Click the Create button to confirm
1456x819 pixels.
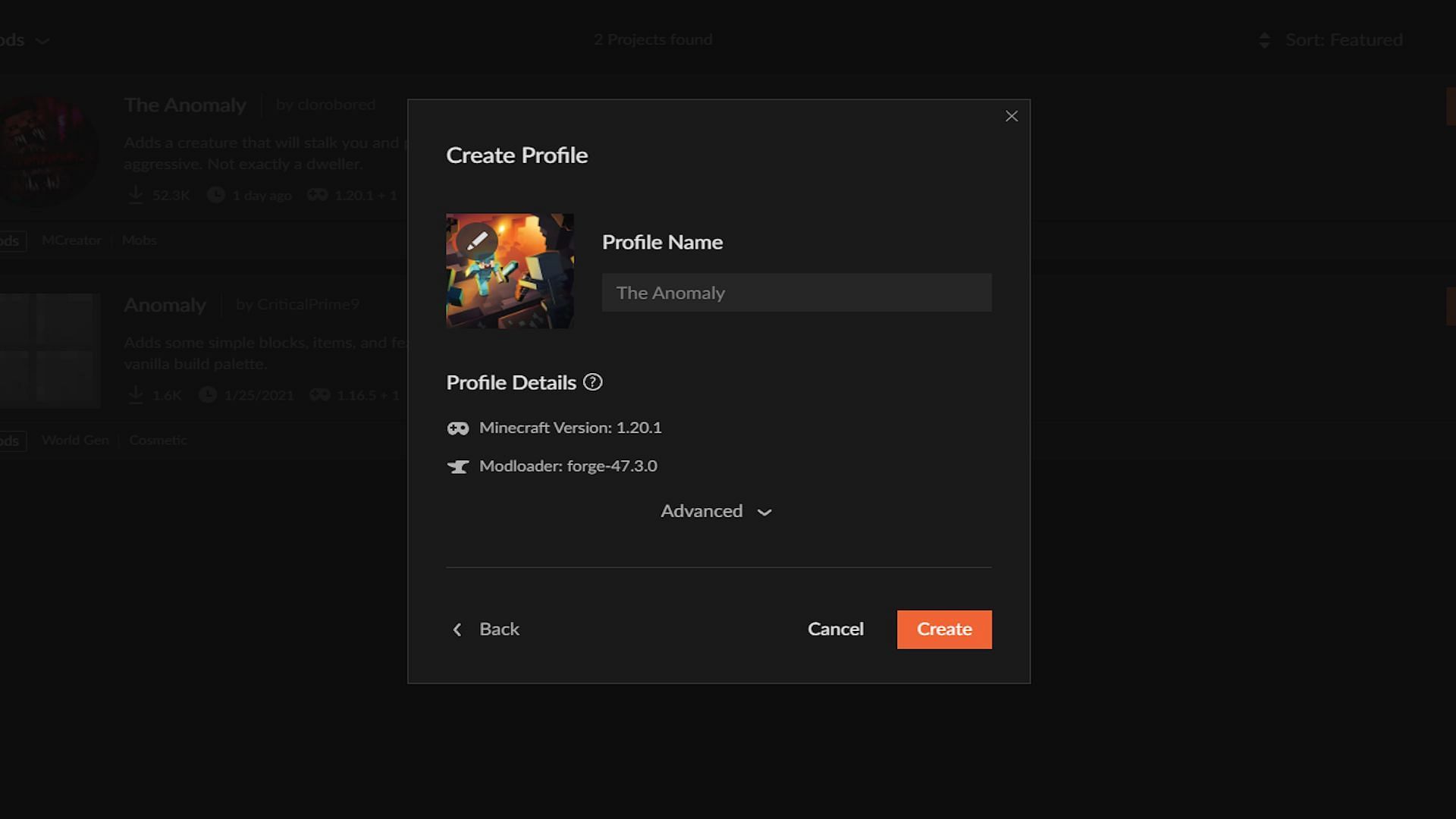pyautogui.click(x=944, y=629)
